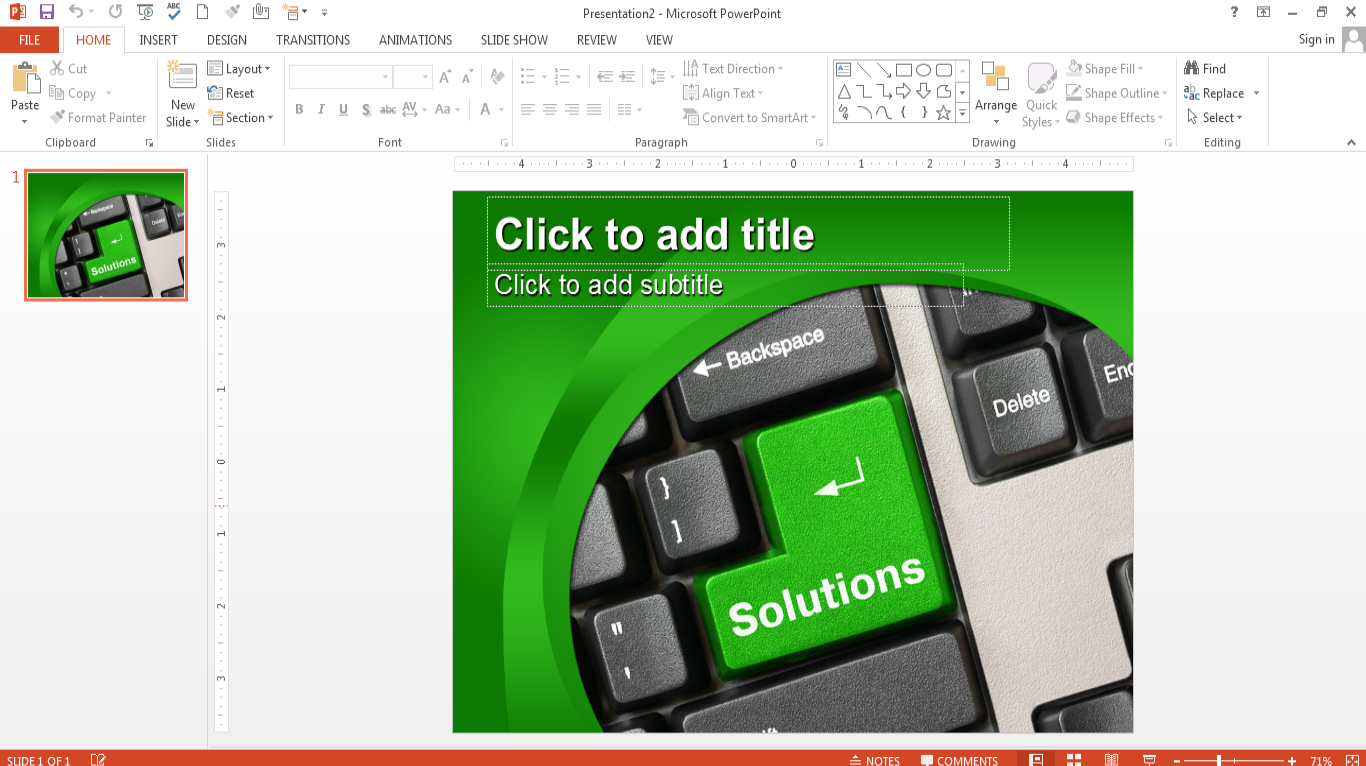Switch to Reading View

coord(1111,760)
